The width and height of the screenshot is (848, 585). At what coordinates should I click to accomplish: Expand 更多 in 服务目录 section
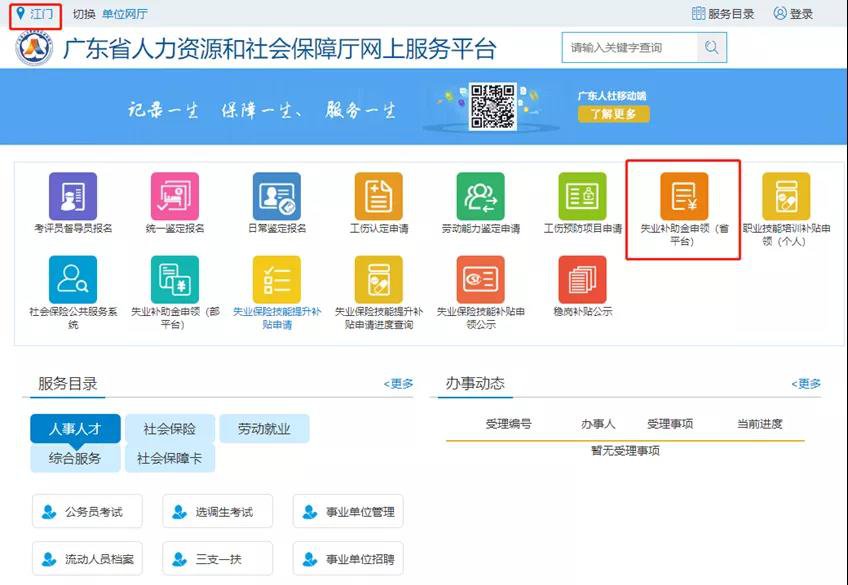coord(399,384)
